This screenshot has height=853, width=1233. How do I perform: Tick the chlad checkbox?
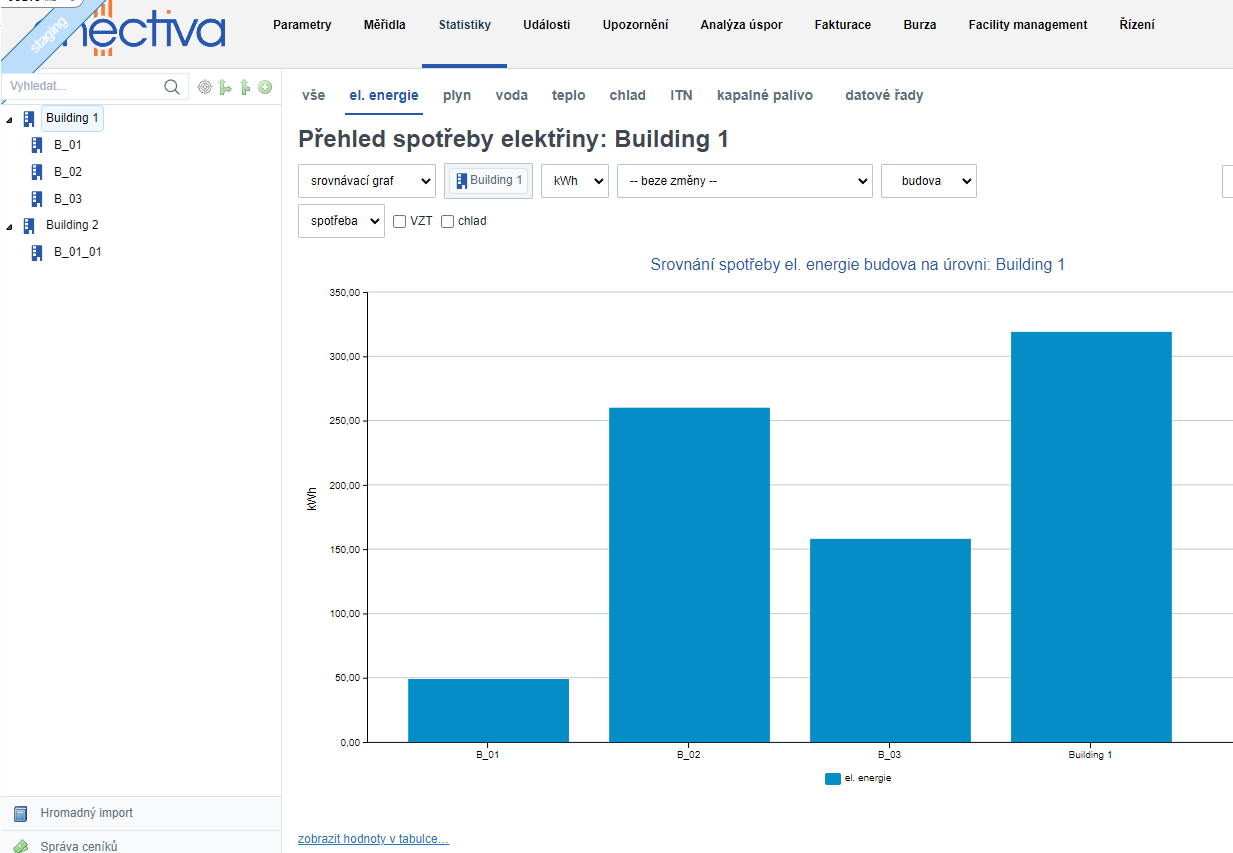pyautogui.click(x=448, y=221)
